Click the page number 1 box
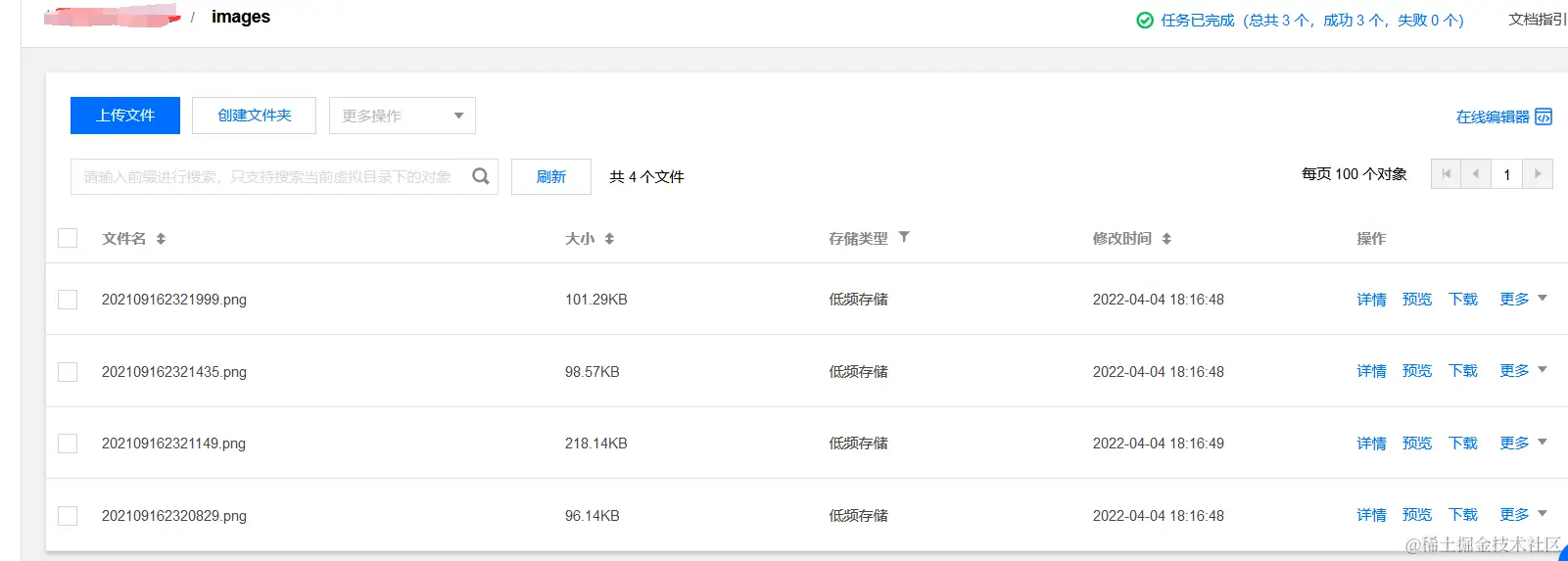This screenshot has width=1568, height=561. pyautogui.click(x=1507, y=174)
